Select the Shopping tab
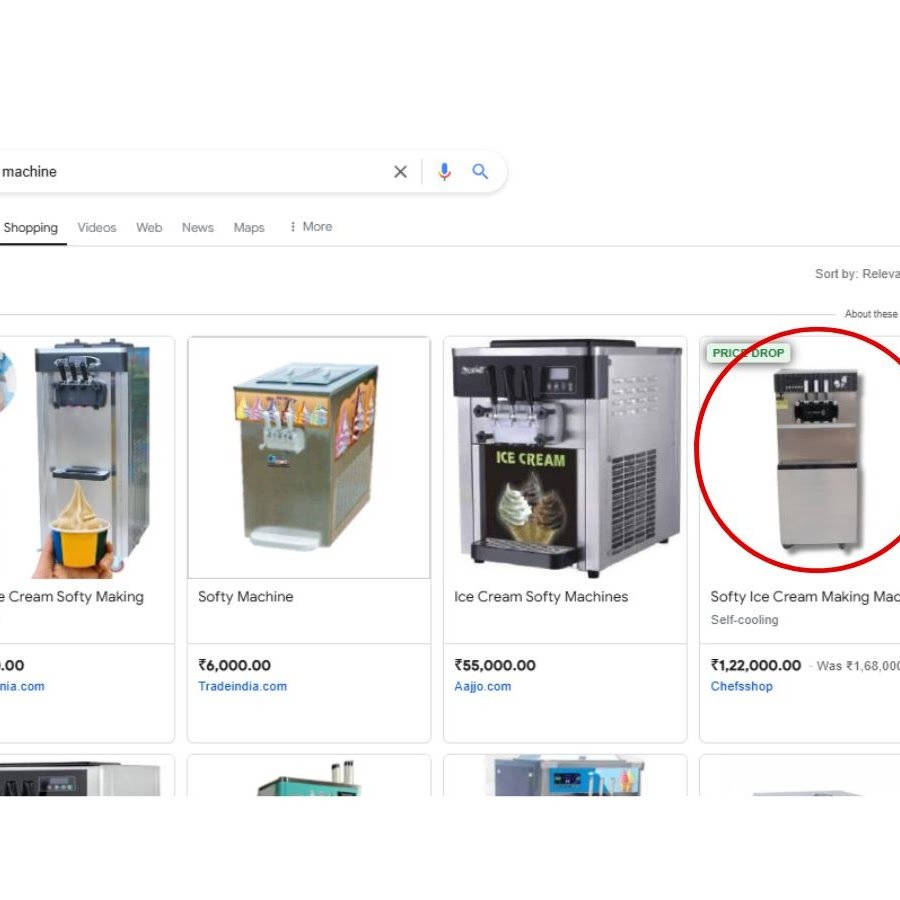Screen dimensions: 900x900 coord(31,227)
